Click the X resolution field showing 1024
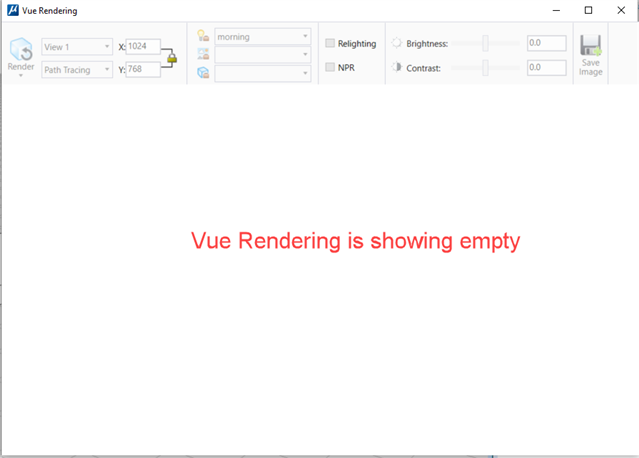 pos(143,46)
